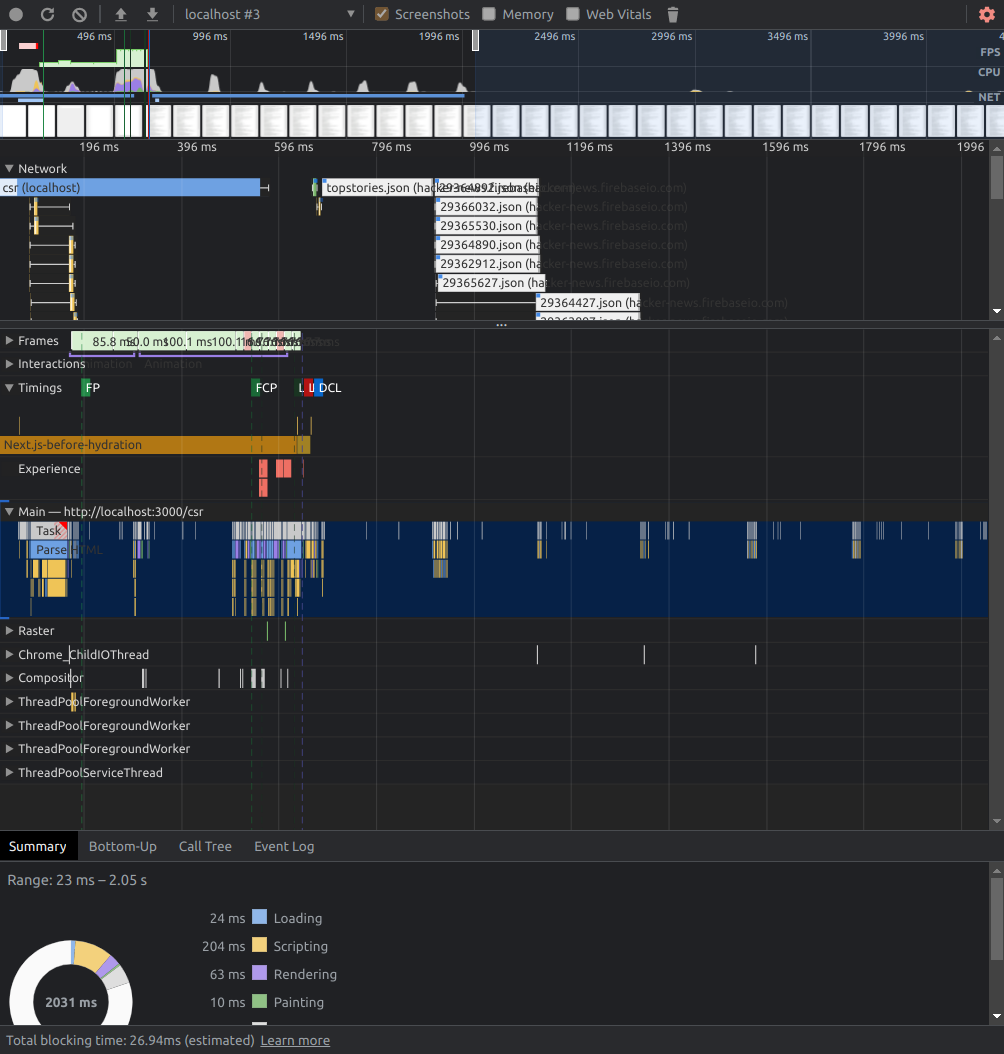This screenshot has height=1054, width=1004.
Task: Click the Summary pane scroll down arrow
Action: coord(997,1016)
